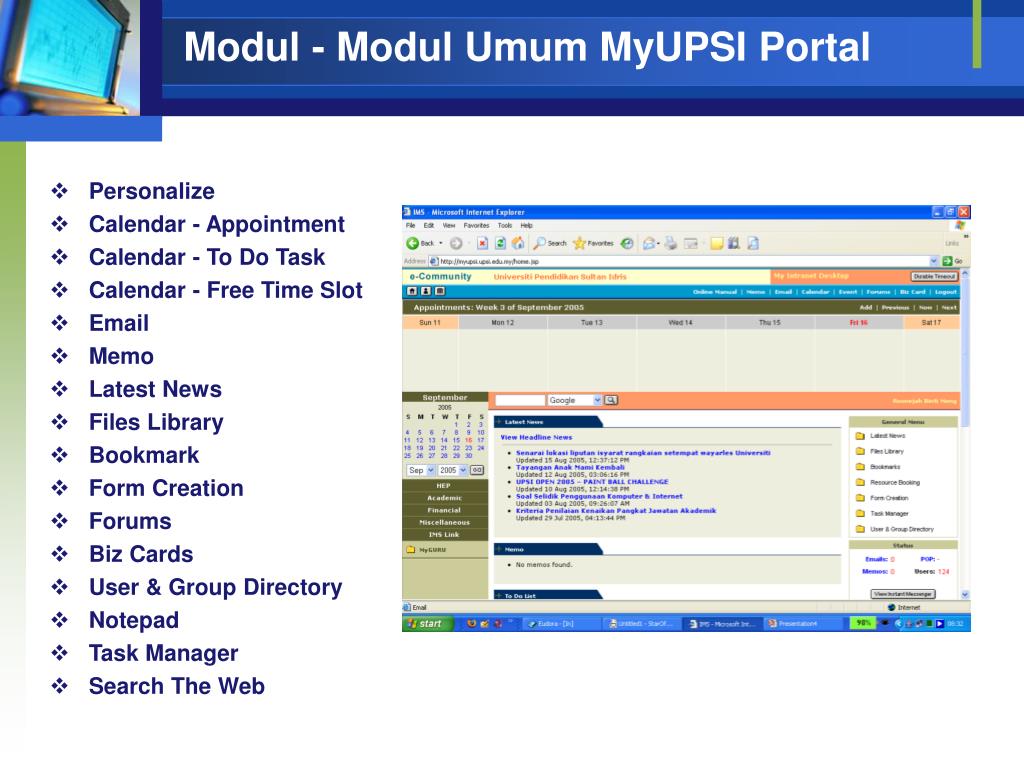The image size is (1024, 768).
Task: Open the Financial sidebar menu
Action: point(445,510)
